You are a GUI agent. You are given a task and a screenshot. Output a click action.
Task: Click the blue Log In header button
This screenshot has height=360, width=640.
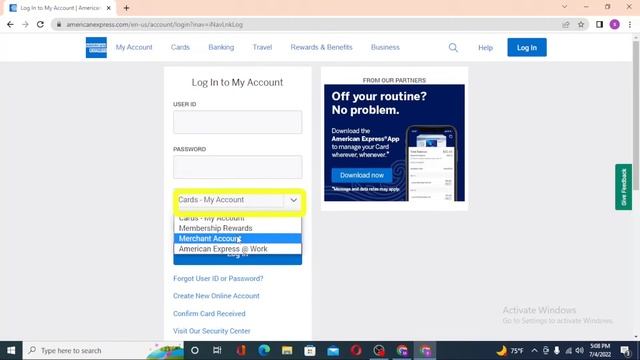[x=527, y=47]
